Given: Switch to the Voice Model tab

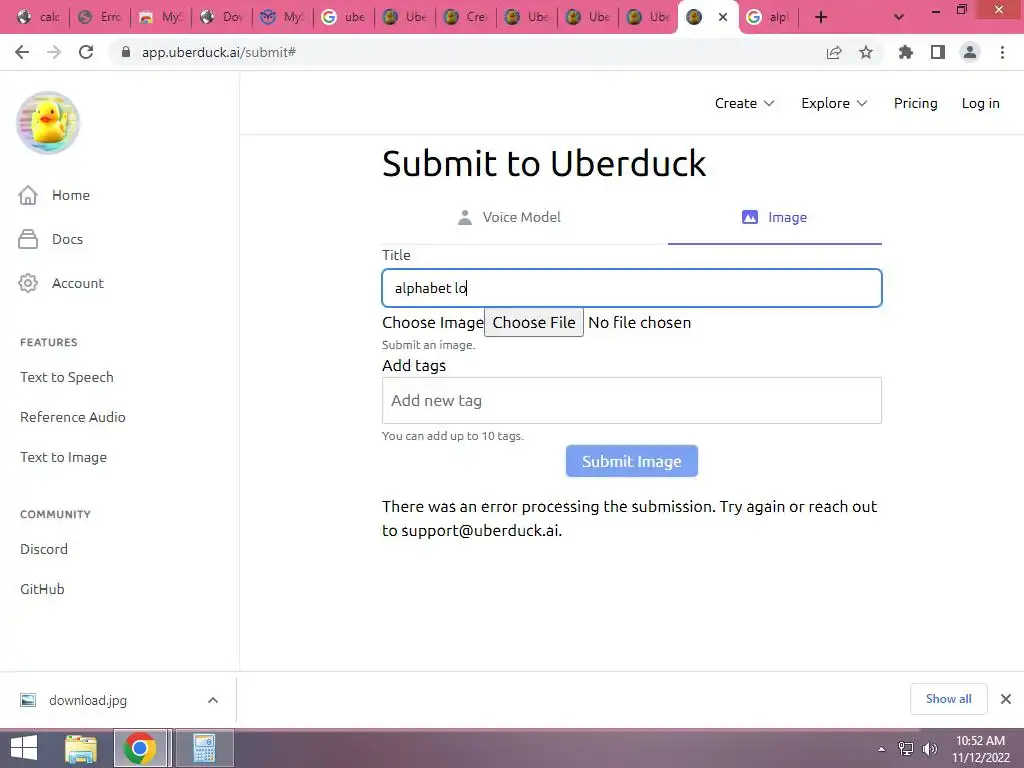Looking at the screenshot, I should [x=508, y=217].
